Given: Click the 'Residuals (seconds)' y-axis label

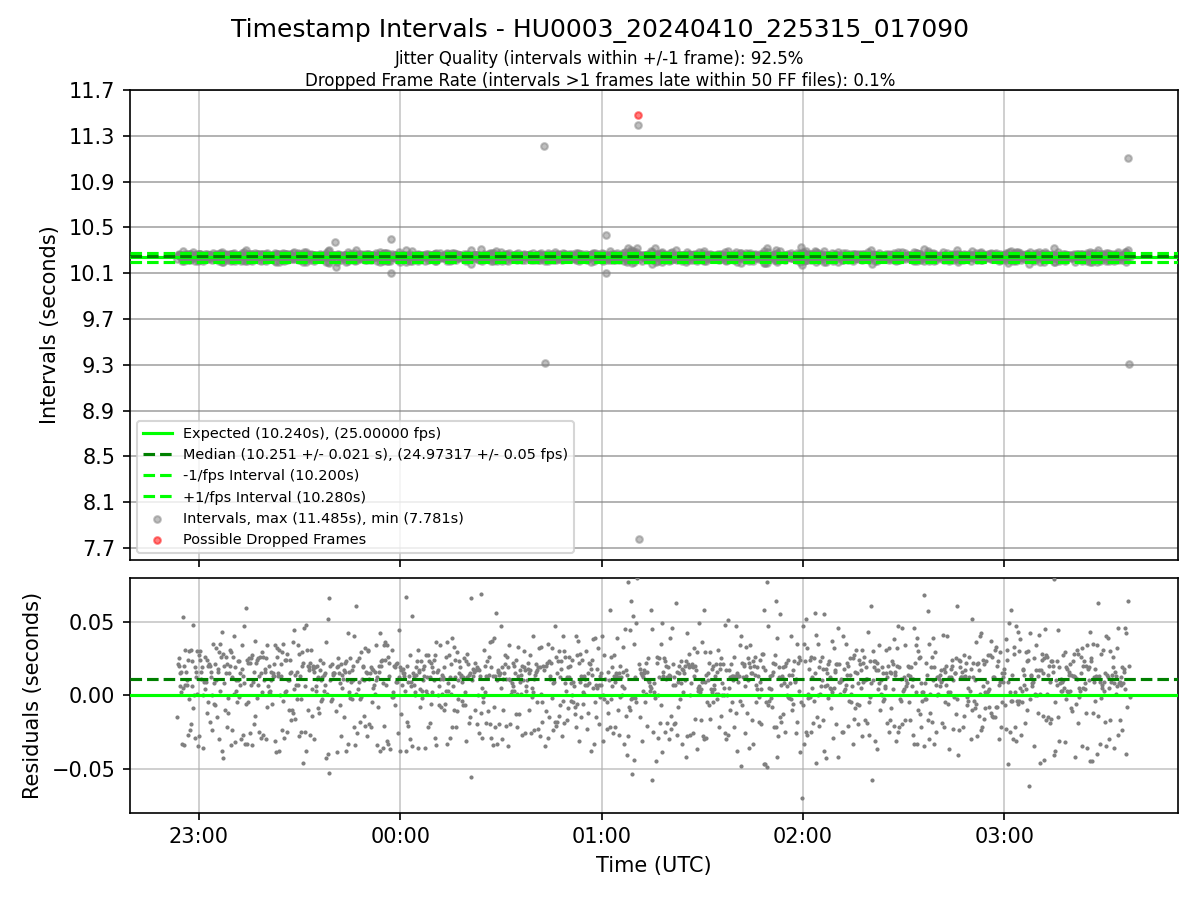Looking at the screenshot, I should click(32, 696).
